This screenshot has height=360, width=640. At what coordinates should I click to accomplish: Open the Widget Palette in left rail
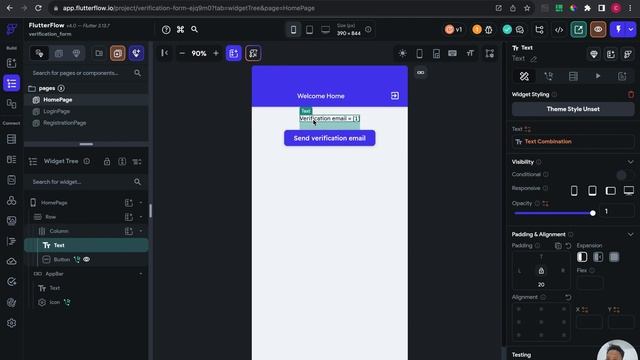click(x=11, y=63)
